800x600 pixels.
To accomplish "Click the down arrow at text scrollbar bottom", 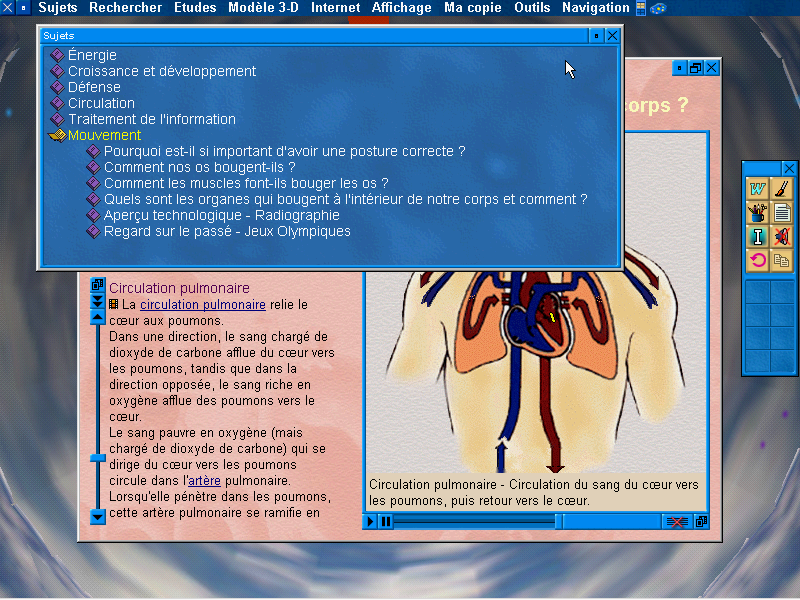I will pos(97,516).
